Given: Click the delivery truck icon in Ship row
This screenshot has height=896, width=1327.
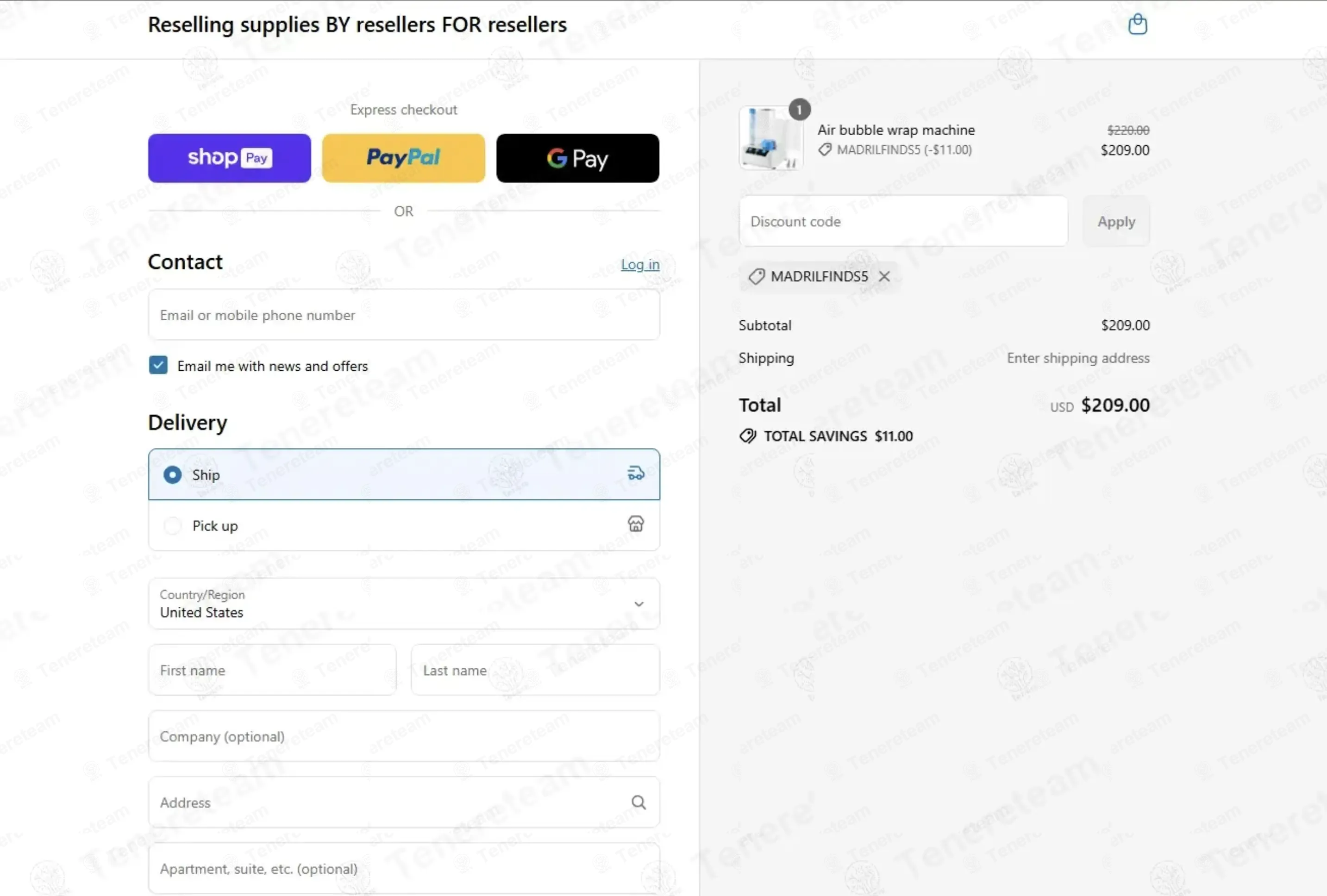Looking at the screenshot, I should [636, 473].
